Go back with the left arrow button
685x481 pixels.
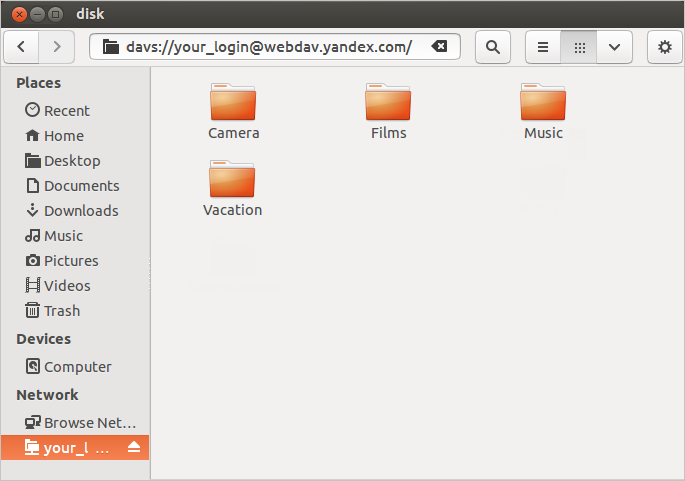pos(21,47)
